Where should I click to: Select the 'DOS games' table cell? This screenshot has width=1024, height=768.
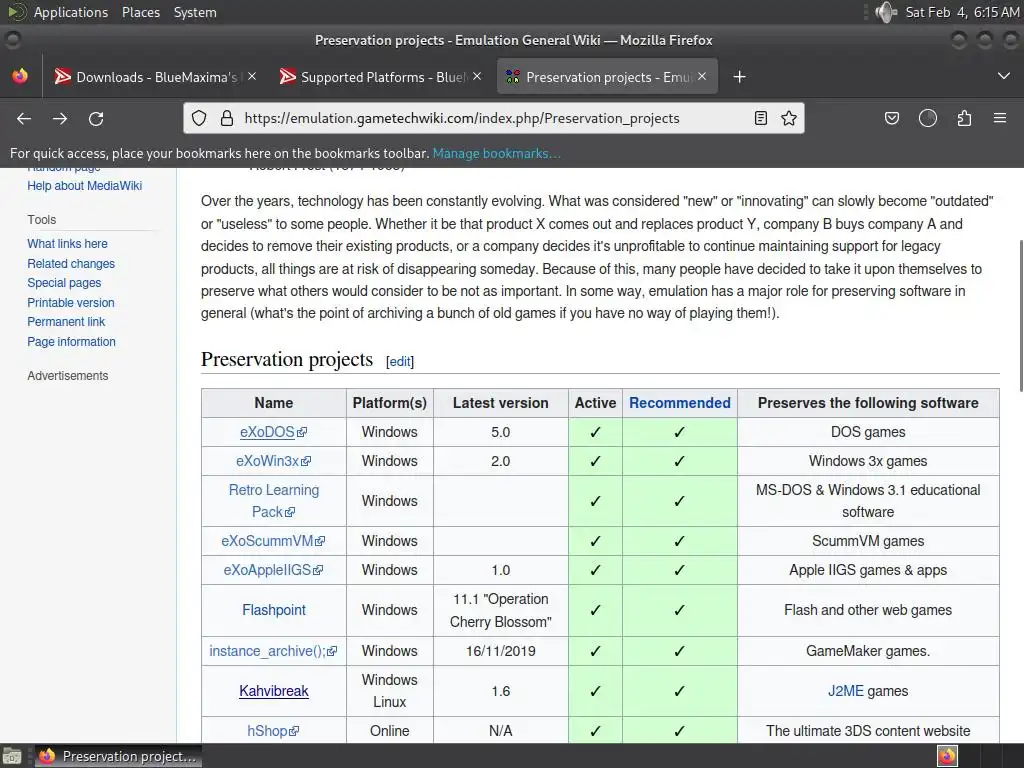tap(868, 432)
